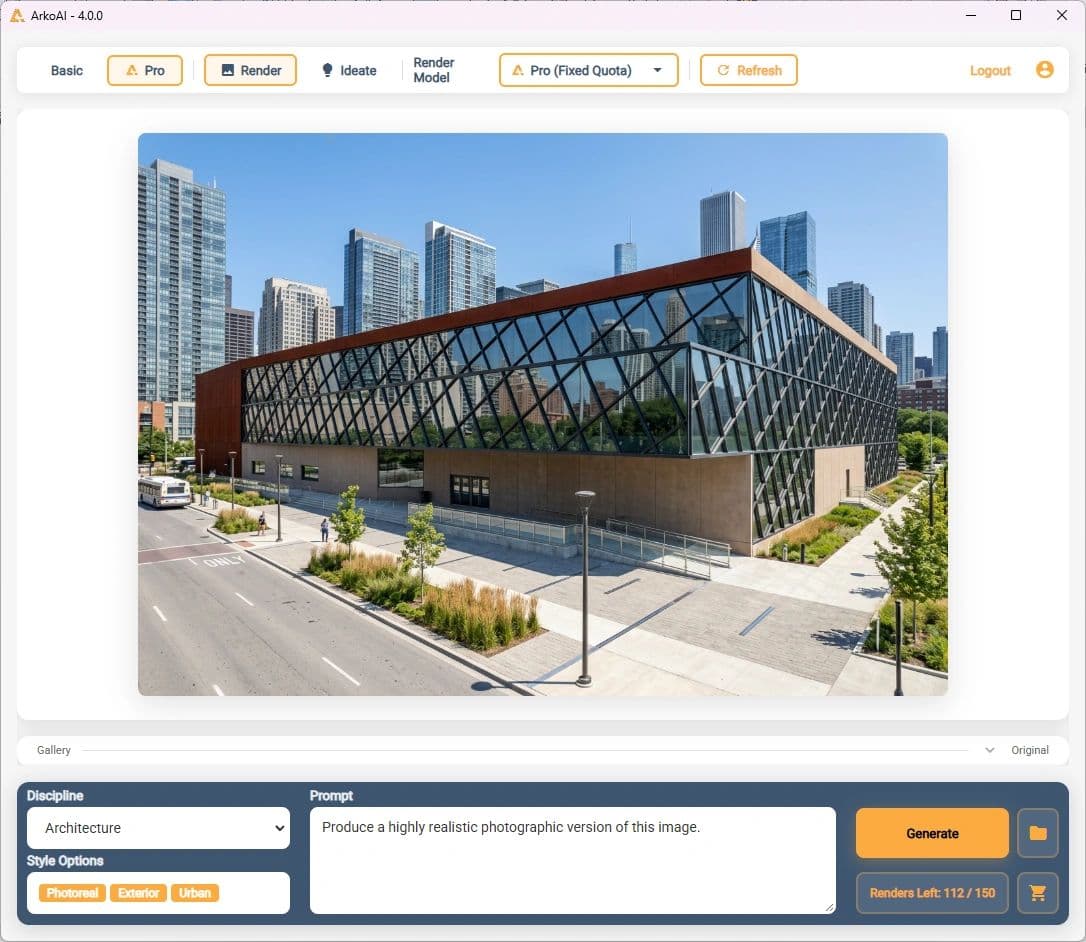Open the Pro (Fixed Quota) render model dropdown
This screenshot has width=1086, height=942.
(588, 71)
